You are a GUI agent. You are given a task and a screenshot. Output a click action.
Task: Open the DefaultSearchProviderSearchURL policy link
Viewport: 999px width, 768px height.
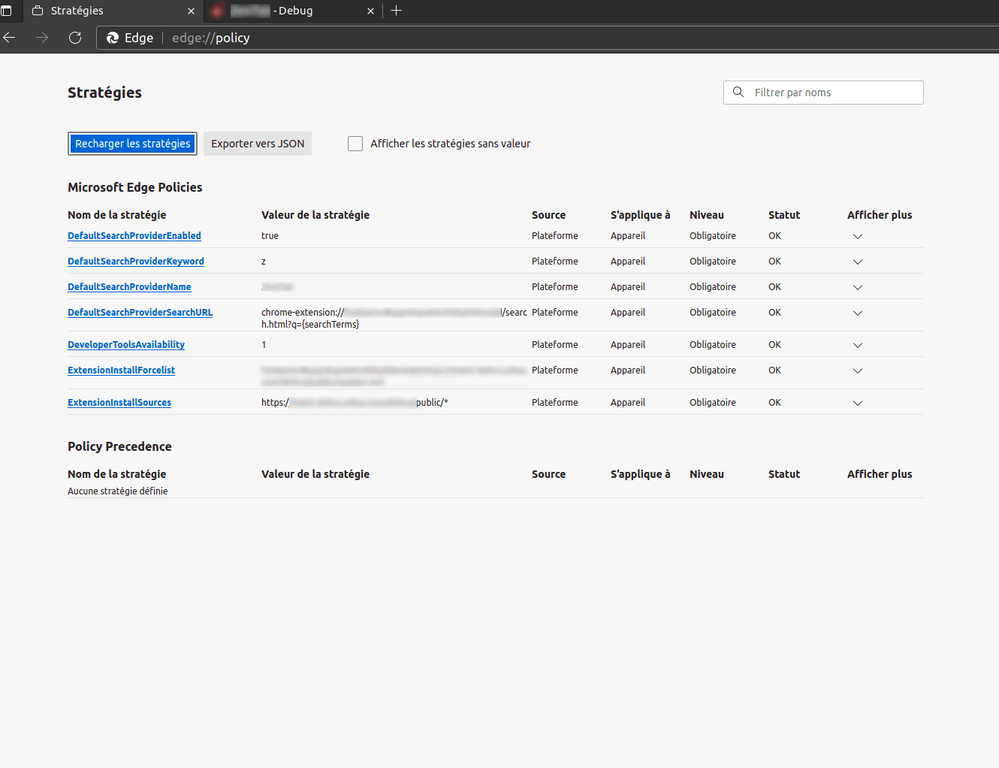[x=140, y=312]
